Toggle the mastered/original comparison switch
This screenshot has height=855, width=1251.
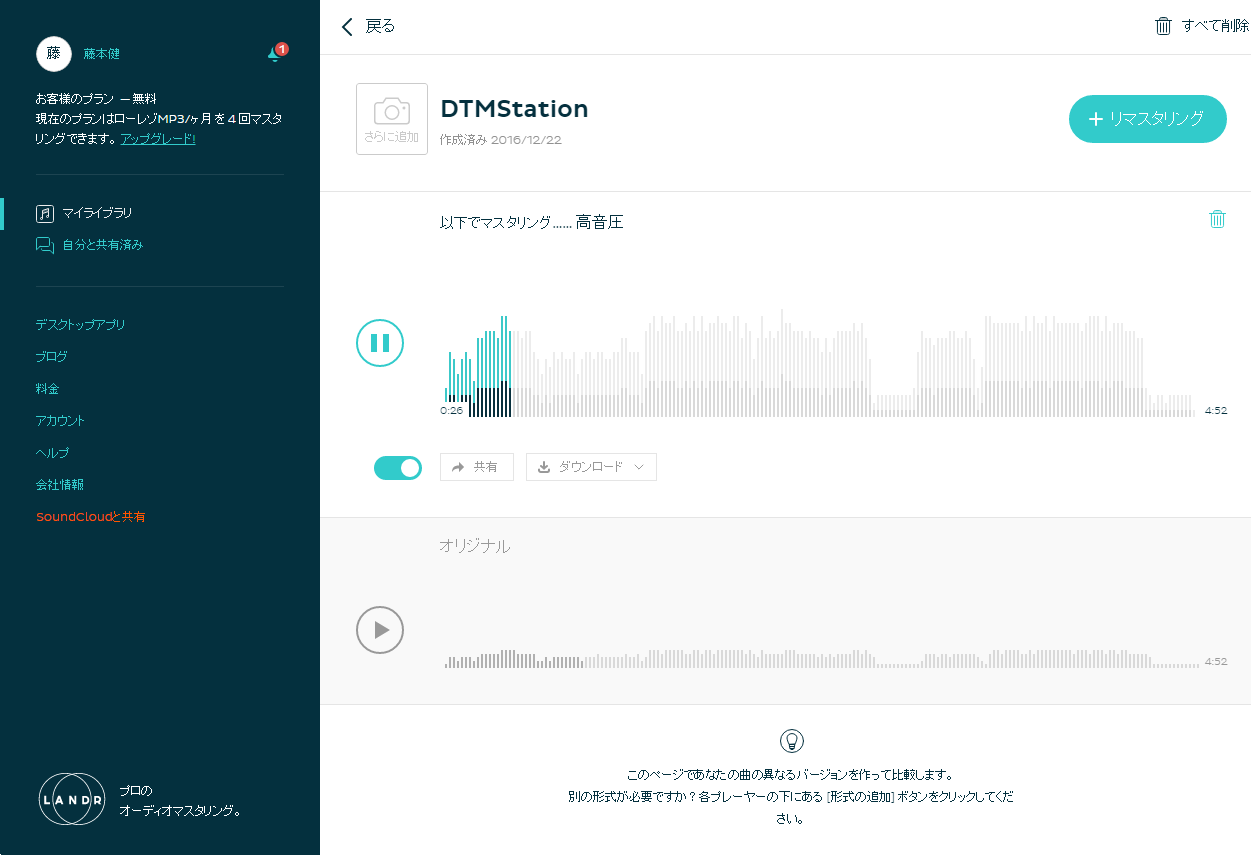pyautogui.click(x=398, y=467)
